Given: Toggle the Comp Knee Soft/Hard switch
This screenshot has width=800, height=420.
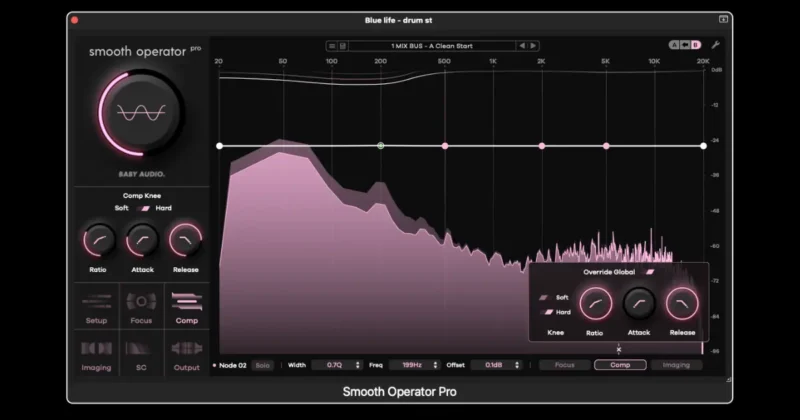Looking at the screenshot, I should point(145,208).
